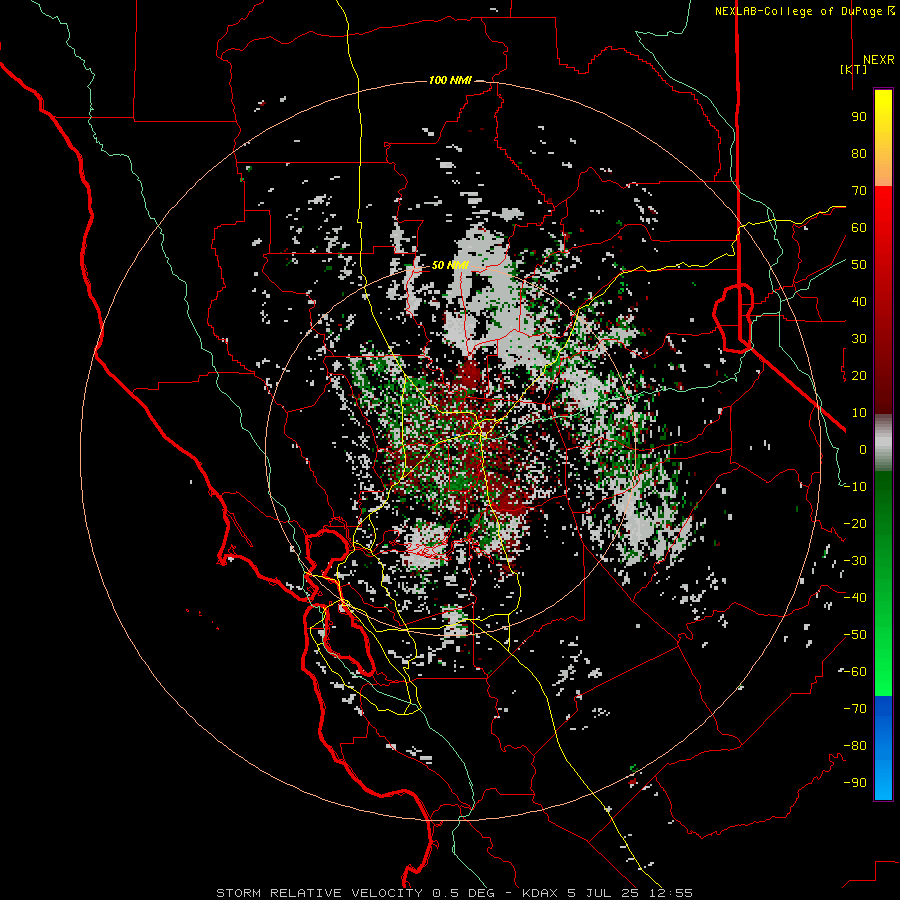The height and width of the screenshot is (900, 900).
Task: Click the NEXLAB-College of DuPage title text
Action: point(799,11)
